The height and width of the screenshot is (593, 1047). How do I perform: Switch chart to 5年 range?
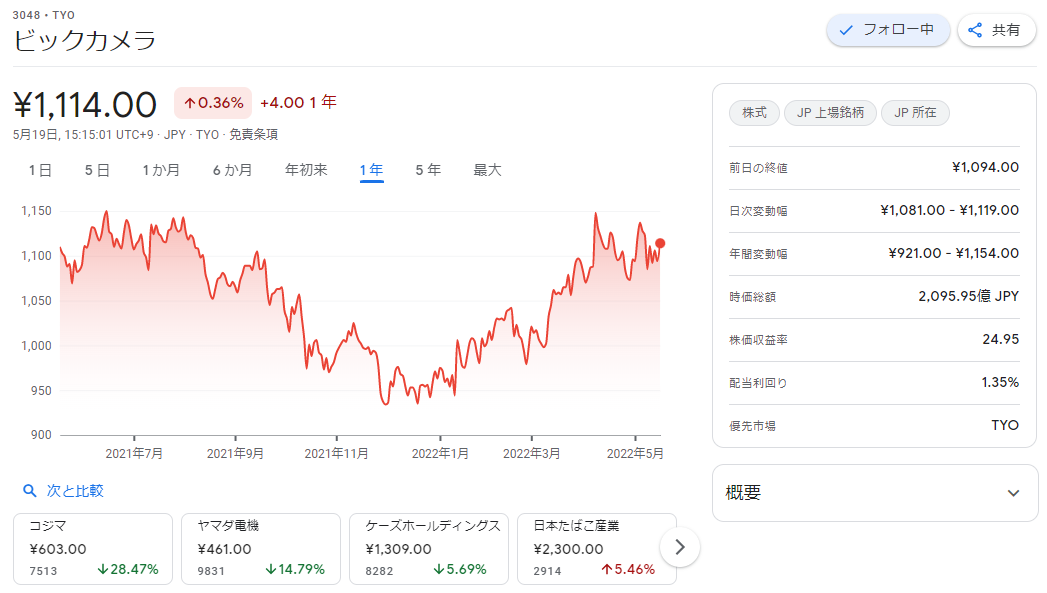point(428,170)
